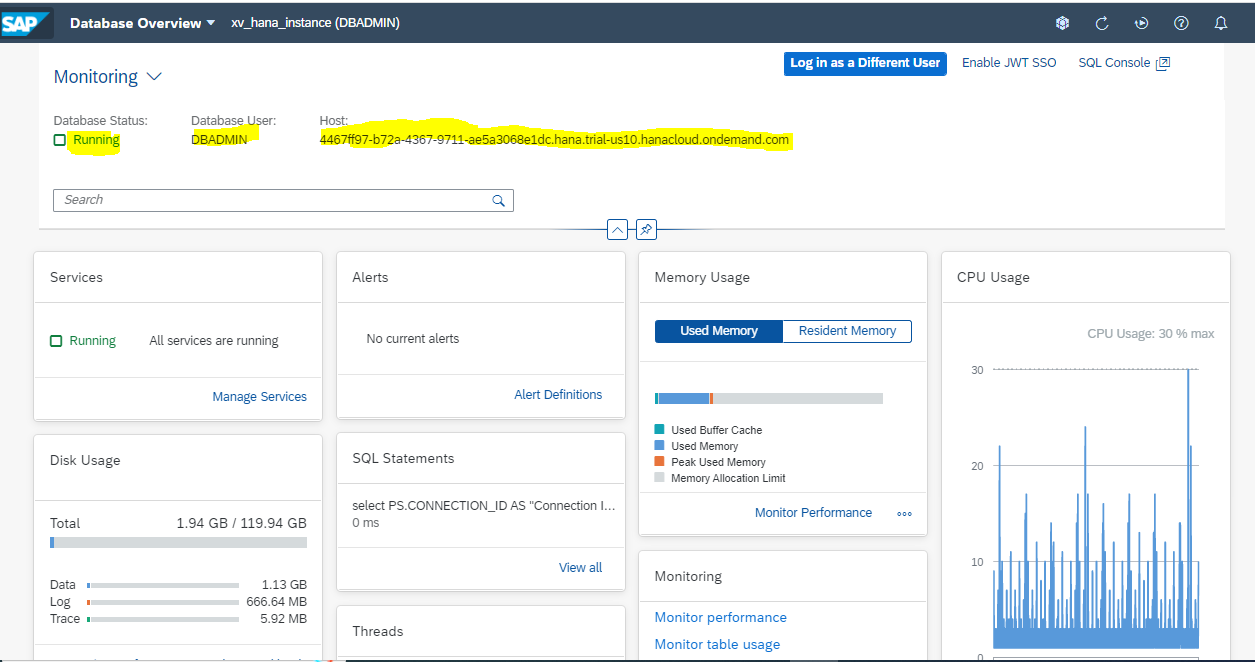Click the xv_hana_instance (DBADMIN) title

pos(316,23)
